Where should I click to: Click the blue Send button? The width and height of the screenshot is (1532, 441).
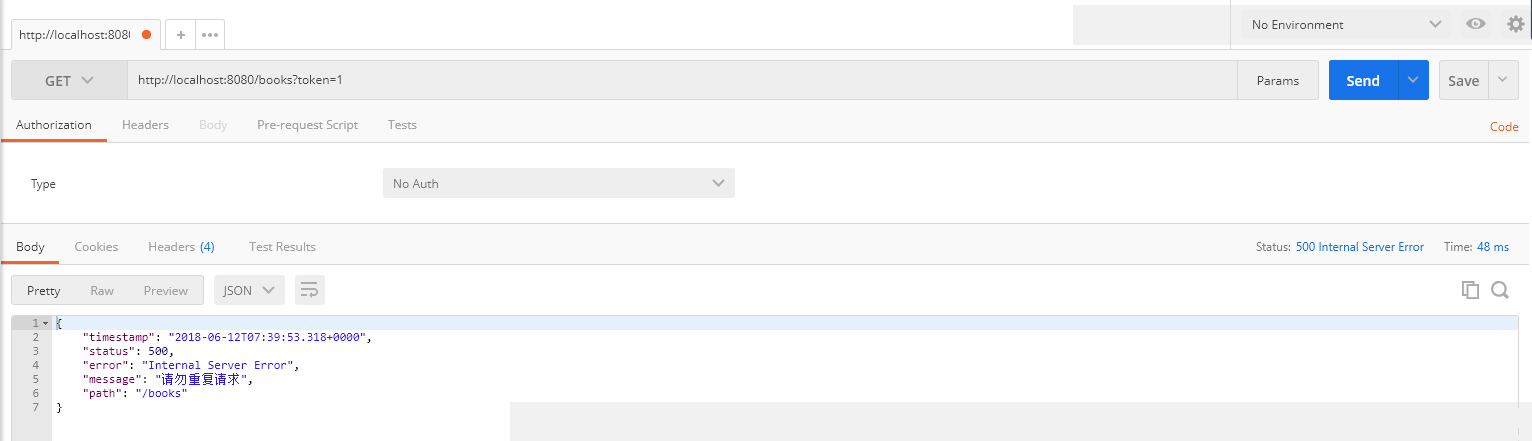coord(1362,81)
